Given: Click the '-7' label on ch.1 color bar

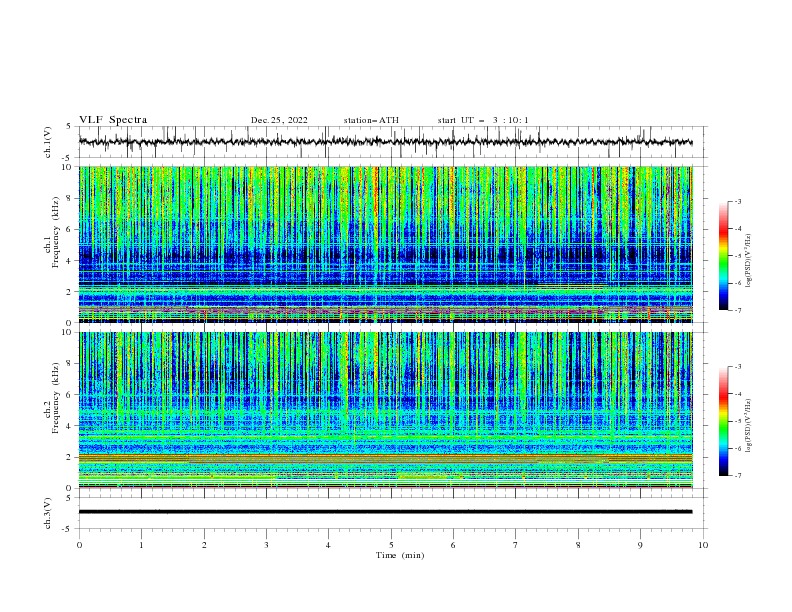Looking at the screenshot, I should [738, 310].
